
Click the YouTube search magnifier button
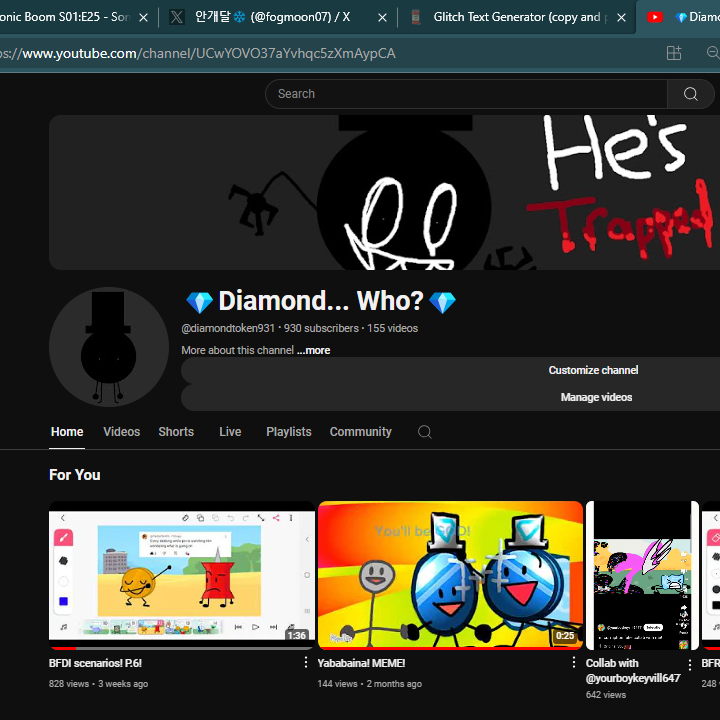tap(690, 94)
